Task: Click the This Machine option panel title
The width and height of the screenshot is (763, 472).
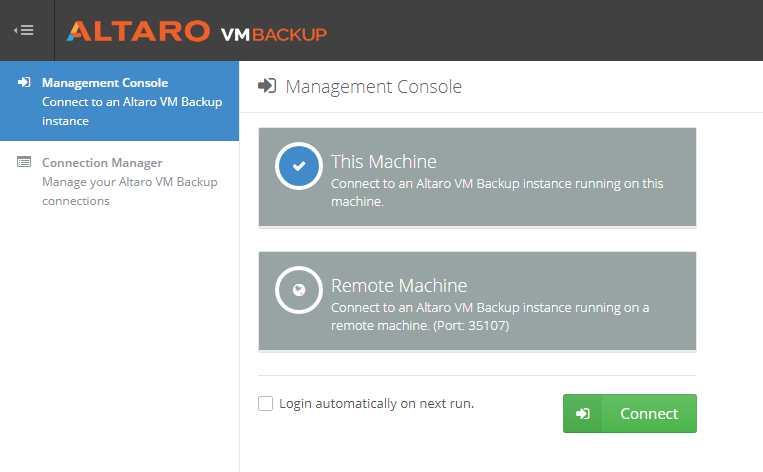Action: pos(383,162)
